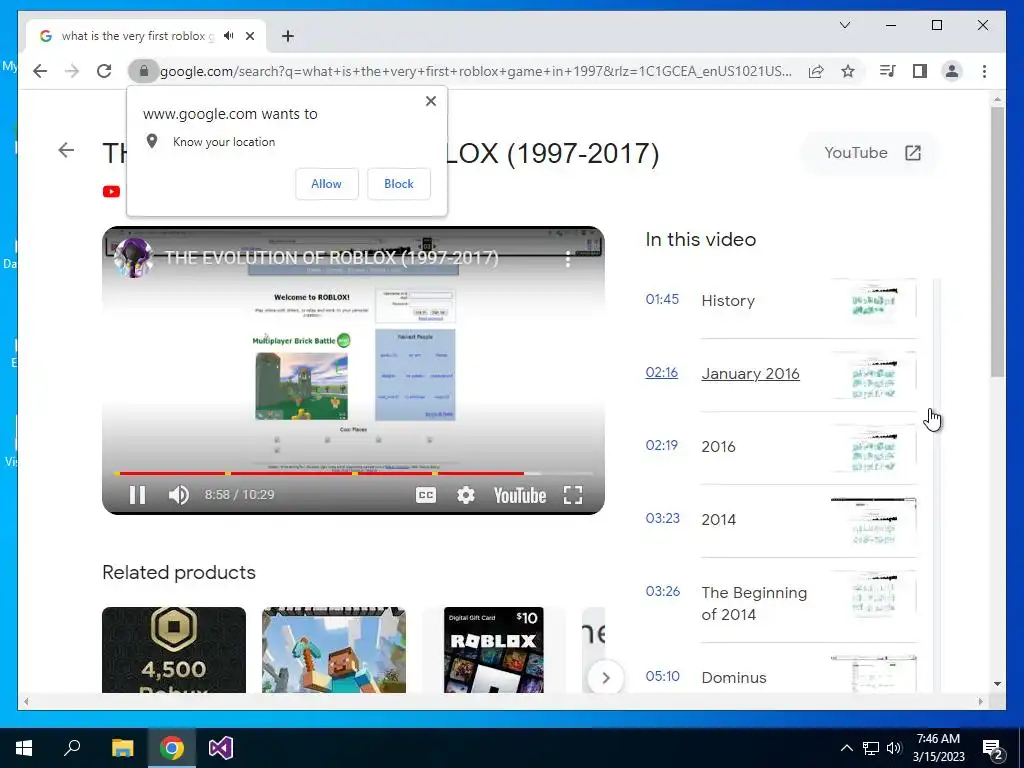The image size is (1024, 768).
Task: Open Windows taskbar search
Action: pyautogui.click(x=72, y=748)
